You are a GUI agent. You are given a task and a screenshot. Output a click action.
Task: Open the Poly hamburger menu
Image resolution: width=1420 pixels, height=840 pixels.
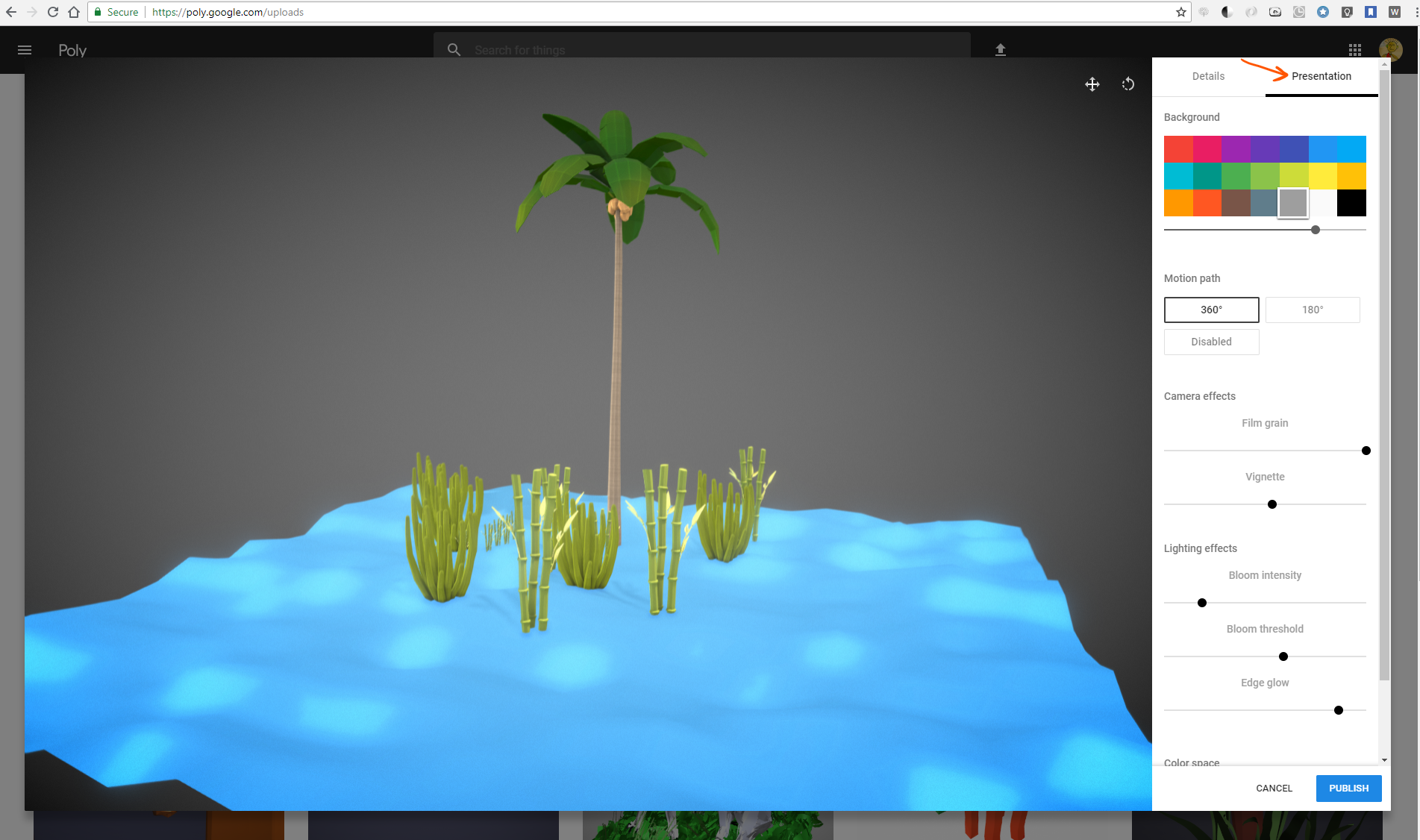pyautogui.click(x=25, y=50)
